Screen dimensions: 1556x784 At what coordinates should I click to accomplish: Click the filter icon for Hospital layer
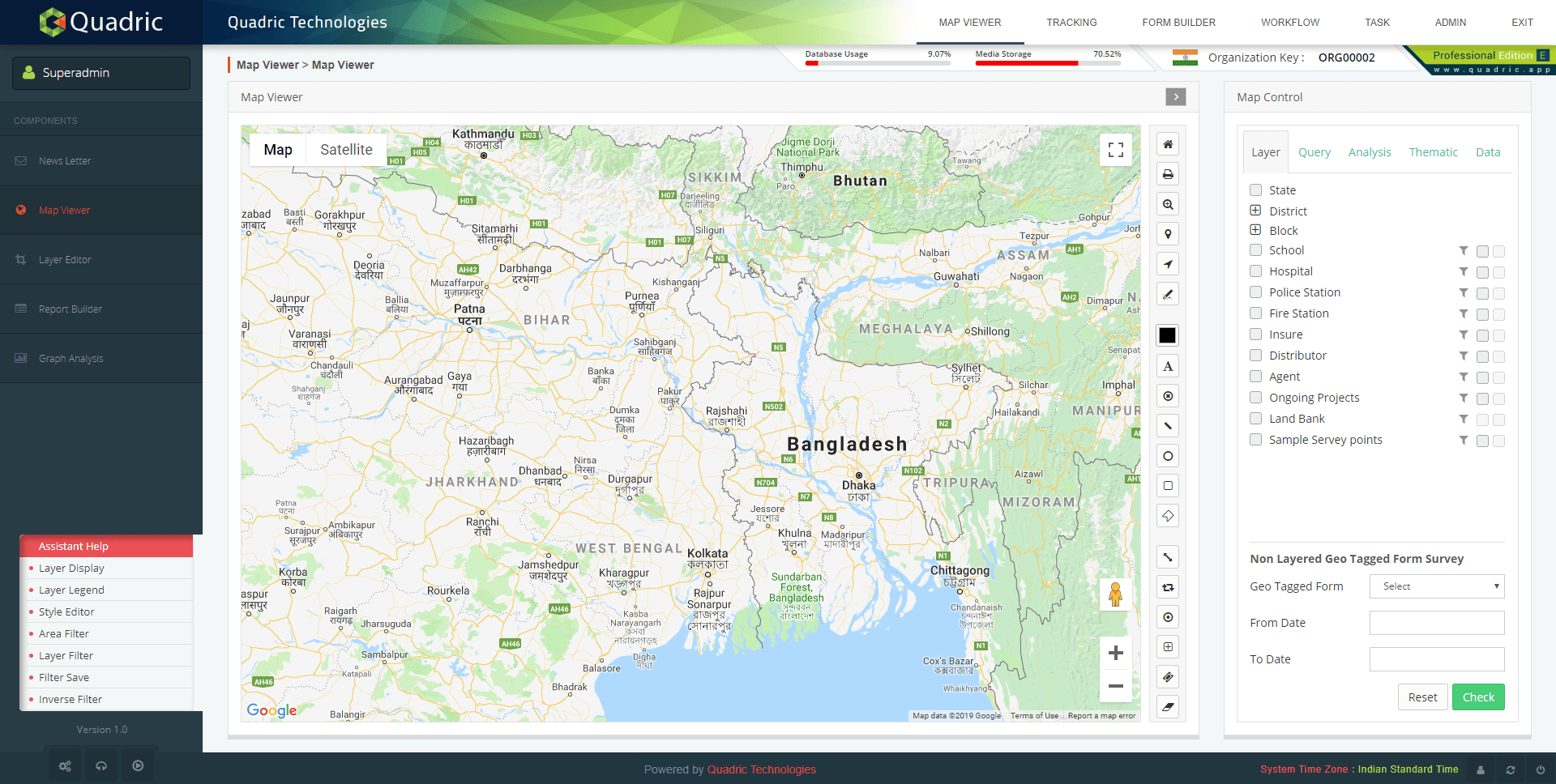pyautogui.click(x=1464, y=271)
